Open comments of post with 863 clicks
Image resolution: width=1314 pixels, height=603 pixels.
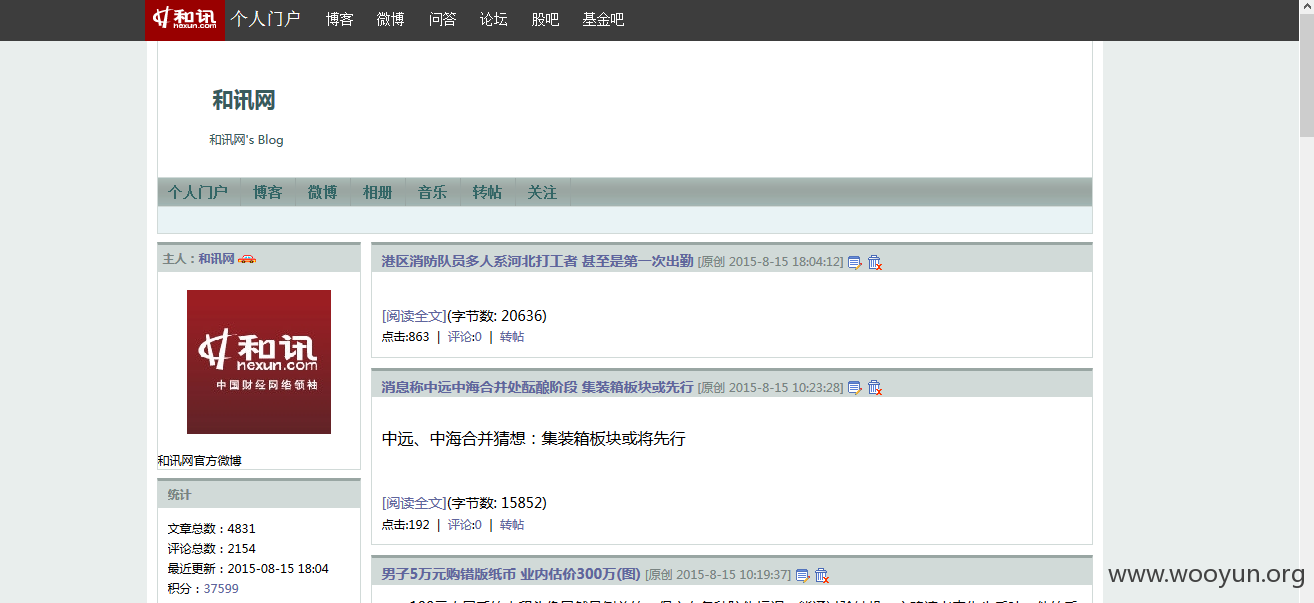(x=465, y=337)
